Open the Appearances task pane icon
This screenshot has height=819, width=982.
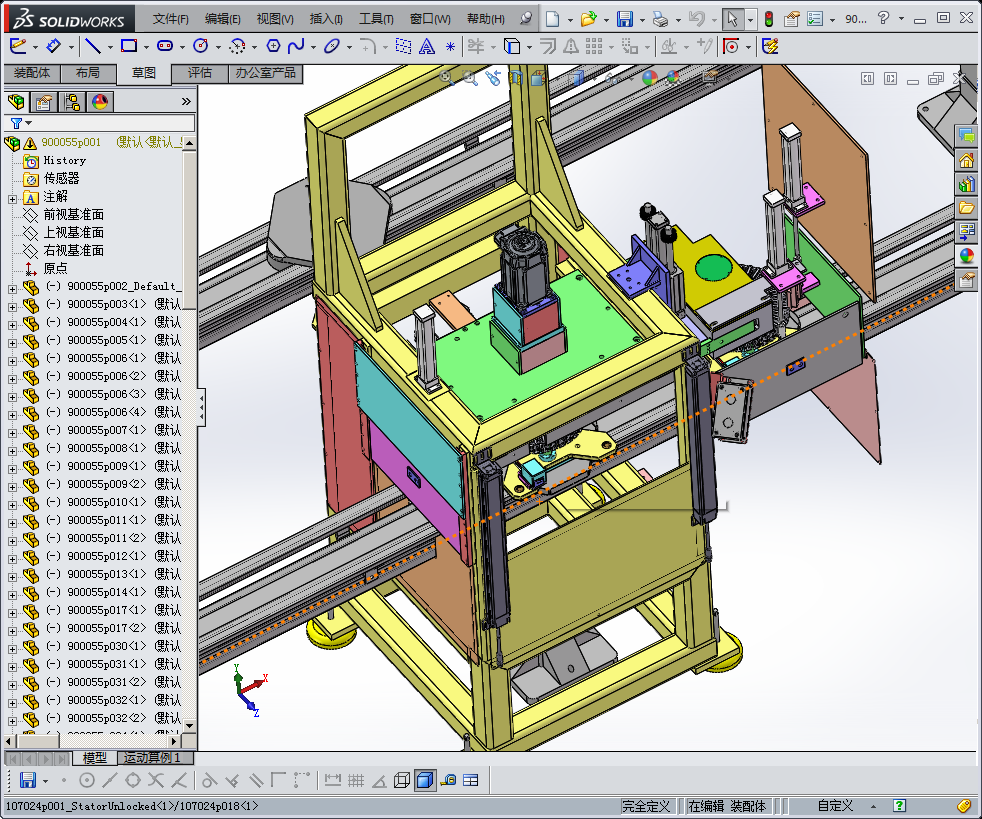[967, 255]
